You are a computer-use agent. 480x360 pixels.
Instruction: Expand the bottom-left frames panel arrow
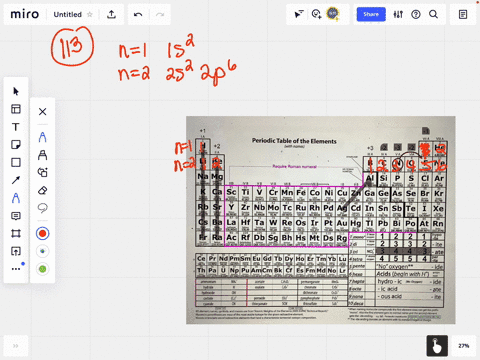click(16, 346)
